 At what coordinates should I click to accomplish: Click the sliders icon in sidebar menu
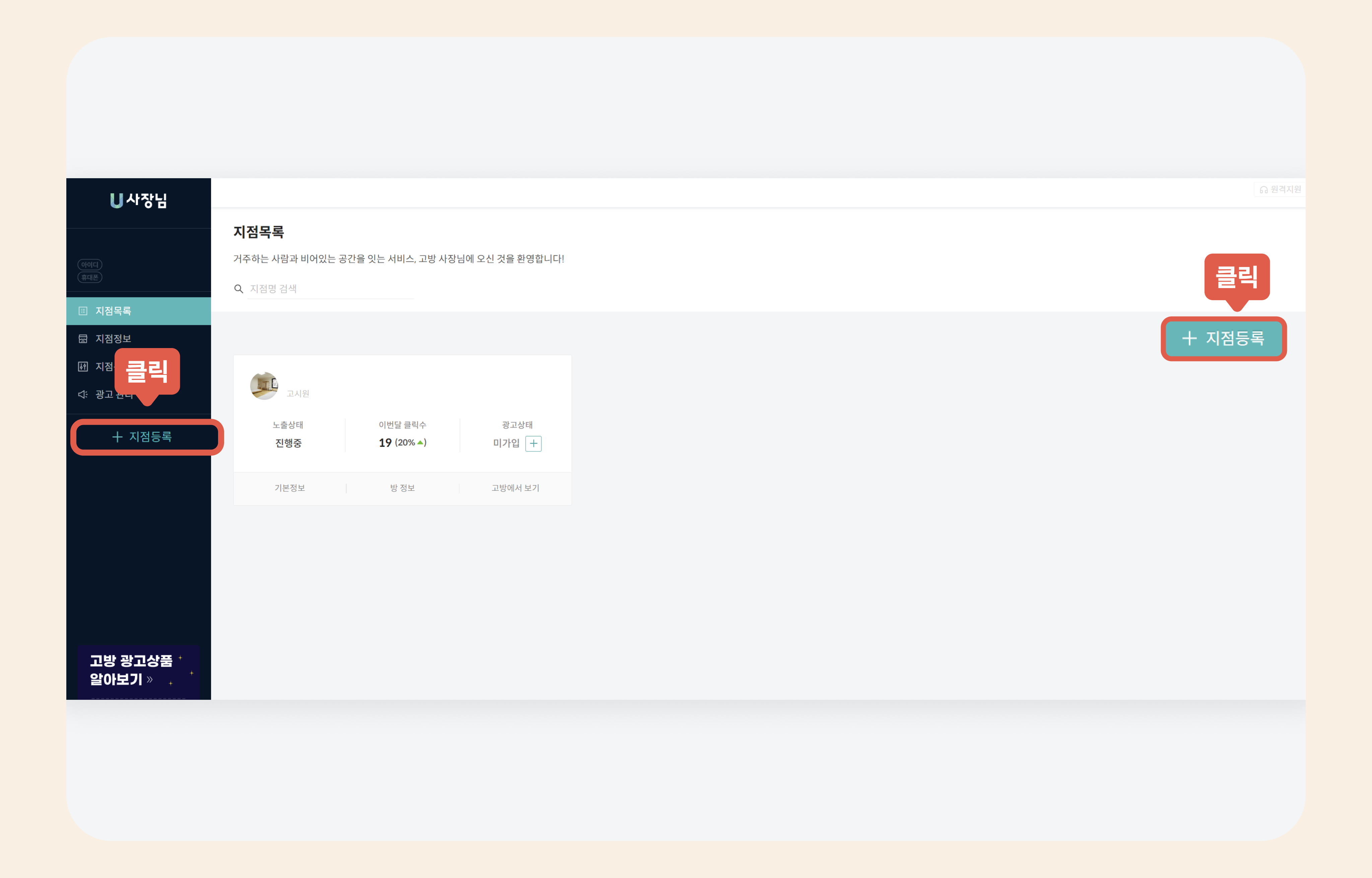click(83, 366)
